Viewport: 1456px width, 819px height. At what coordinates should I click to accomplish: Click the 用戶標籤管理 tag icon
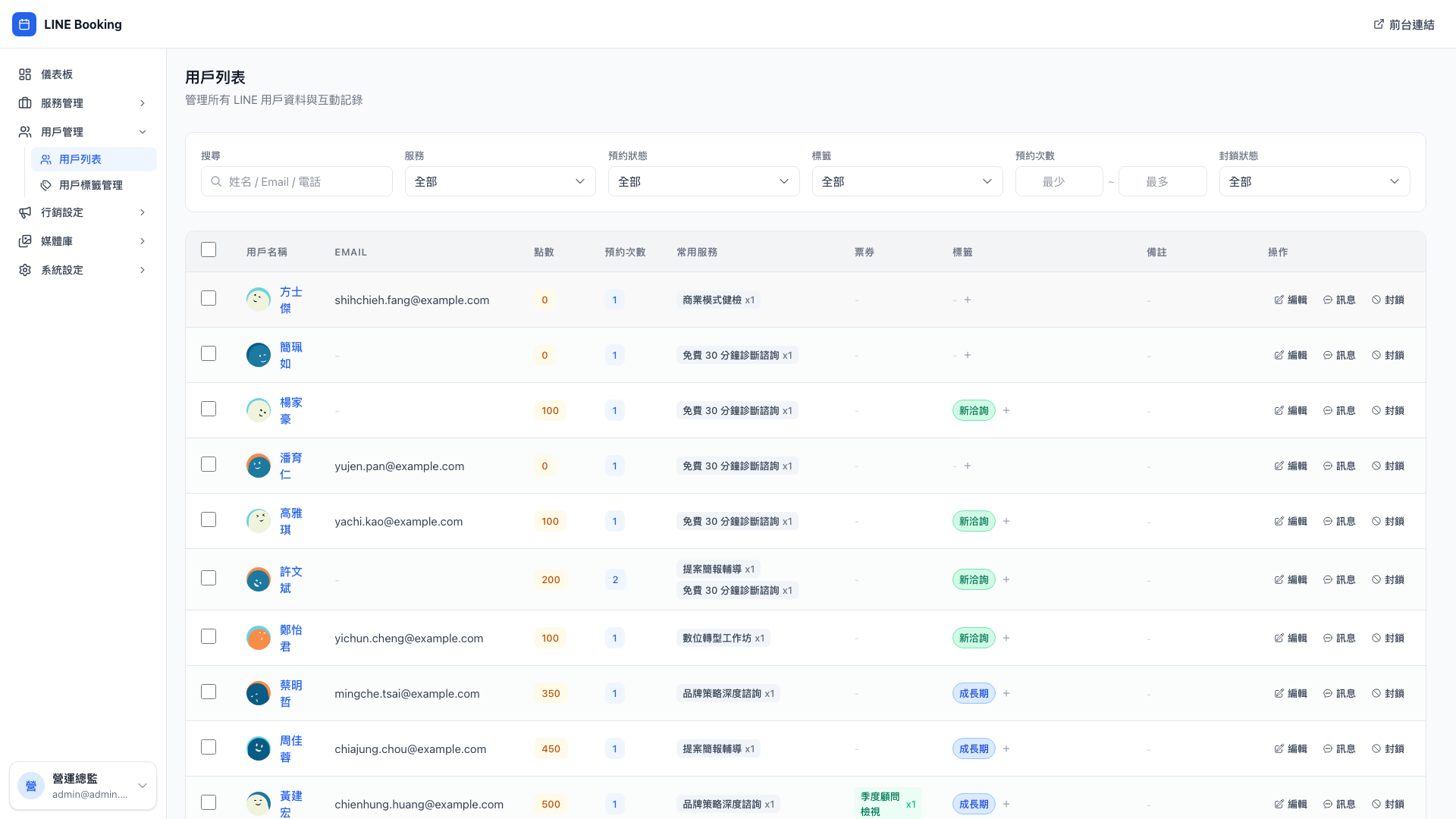click(46, 185)
